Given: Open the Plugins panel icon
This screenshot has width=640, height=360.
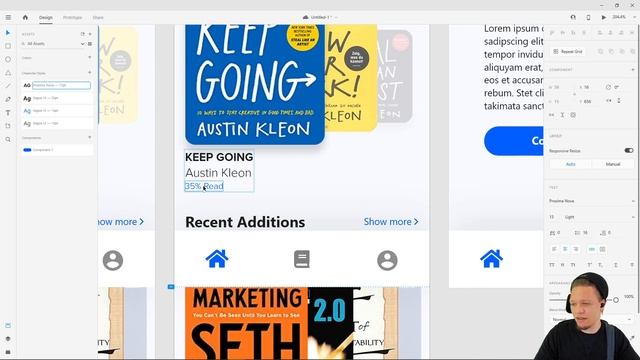Looking at the screenshot, I should (8, 351).
